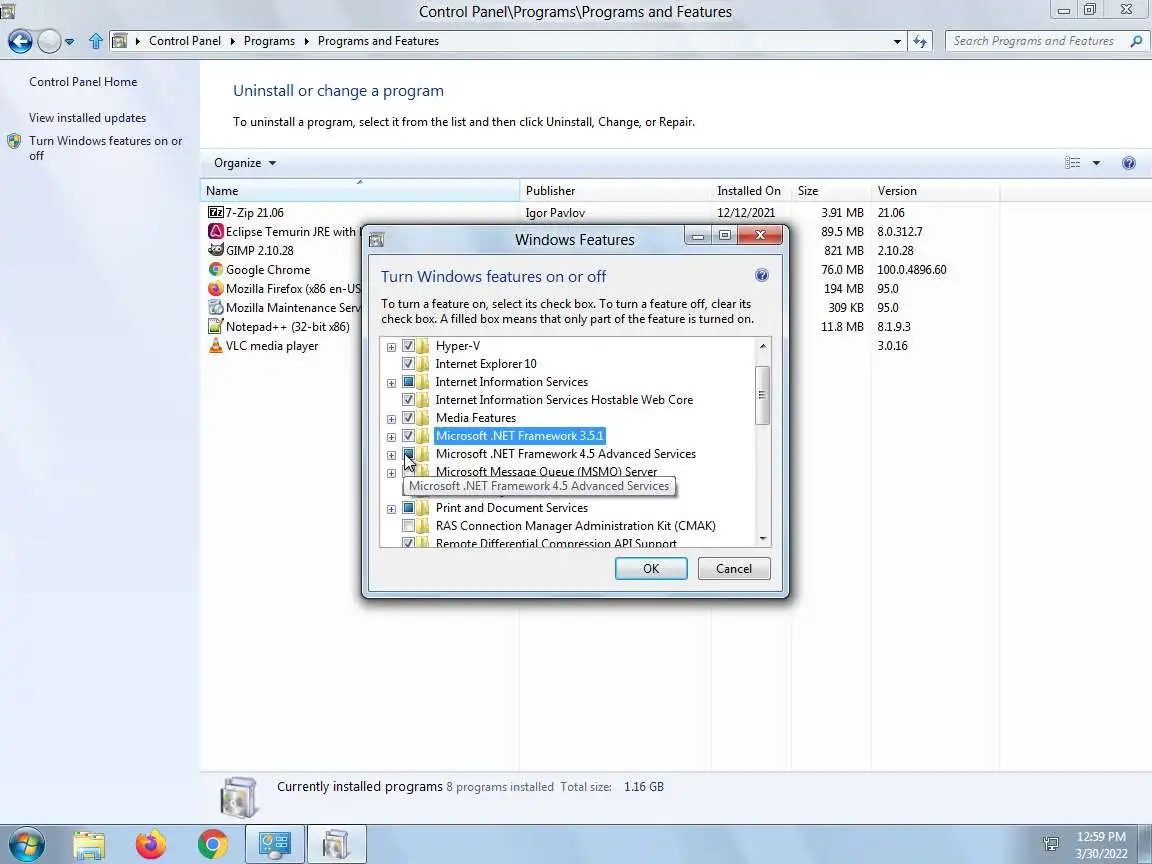This screenshot has width=1152, height=864.
Task: Click the Back navigation arrow
Action: 20,41
